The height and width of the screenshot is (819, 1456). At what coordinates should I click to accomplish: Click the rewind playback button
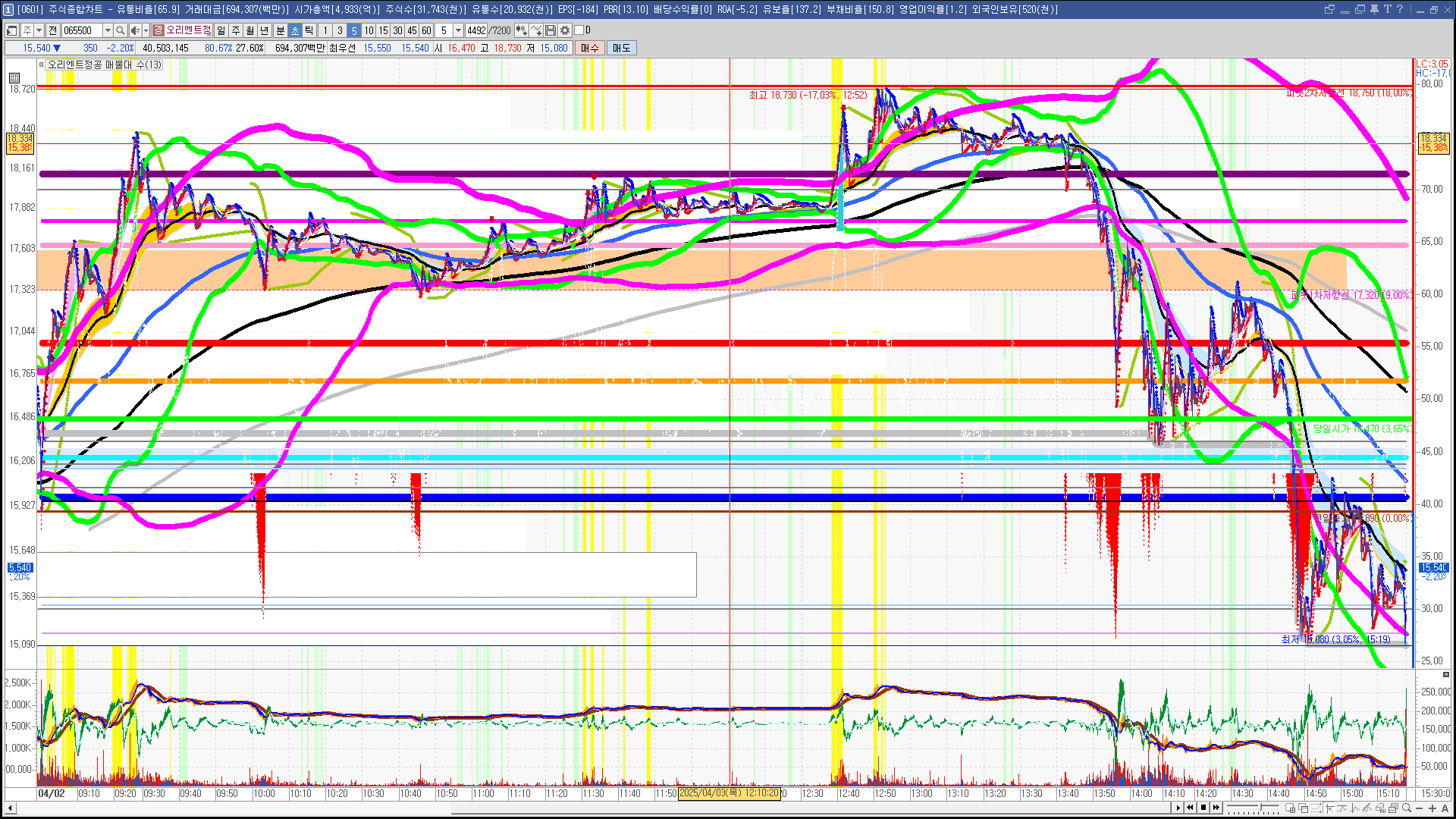coord(1190,808)
